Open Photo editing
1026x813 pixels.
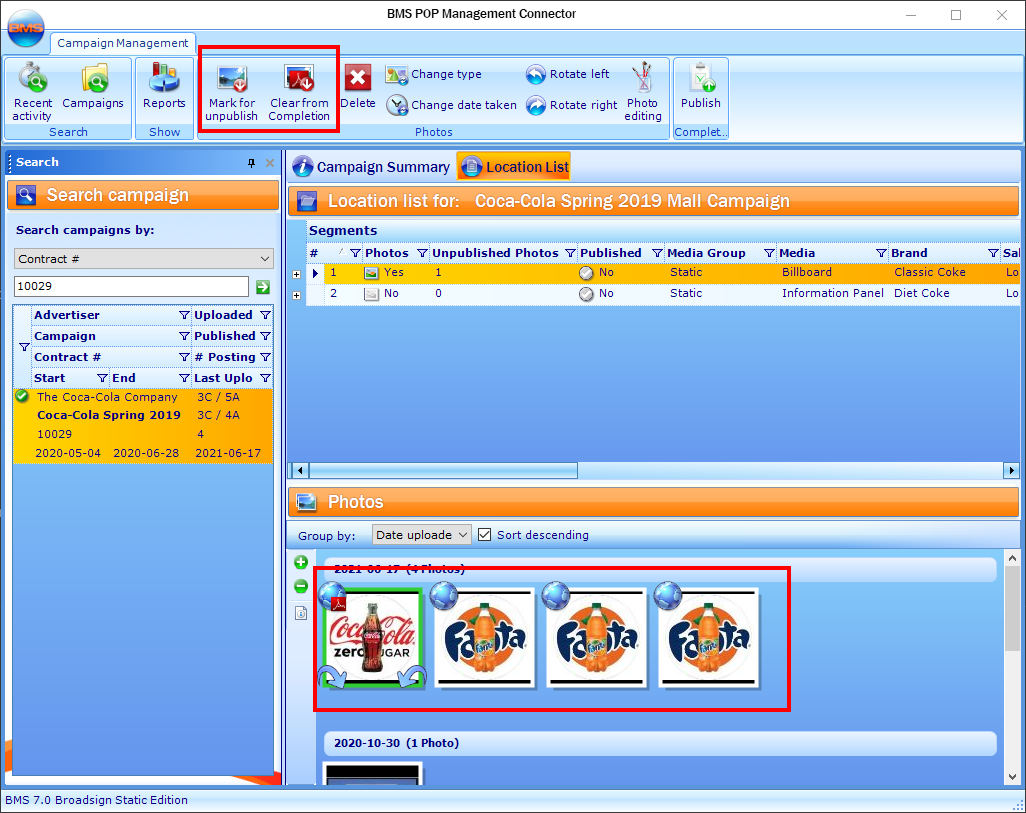tap(643, 92)
